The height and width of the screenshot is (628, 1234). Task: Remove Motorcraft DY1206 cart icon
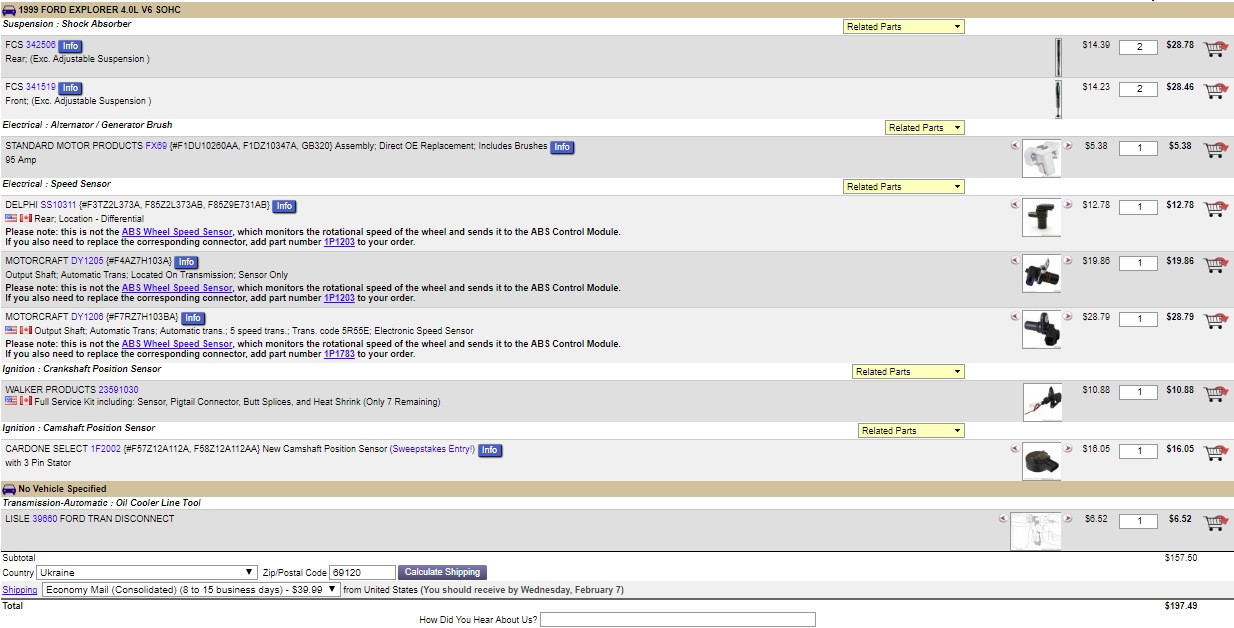point(1215,320)
